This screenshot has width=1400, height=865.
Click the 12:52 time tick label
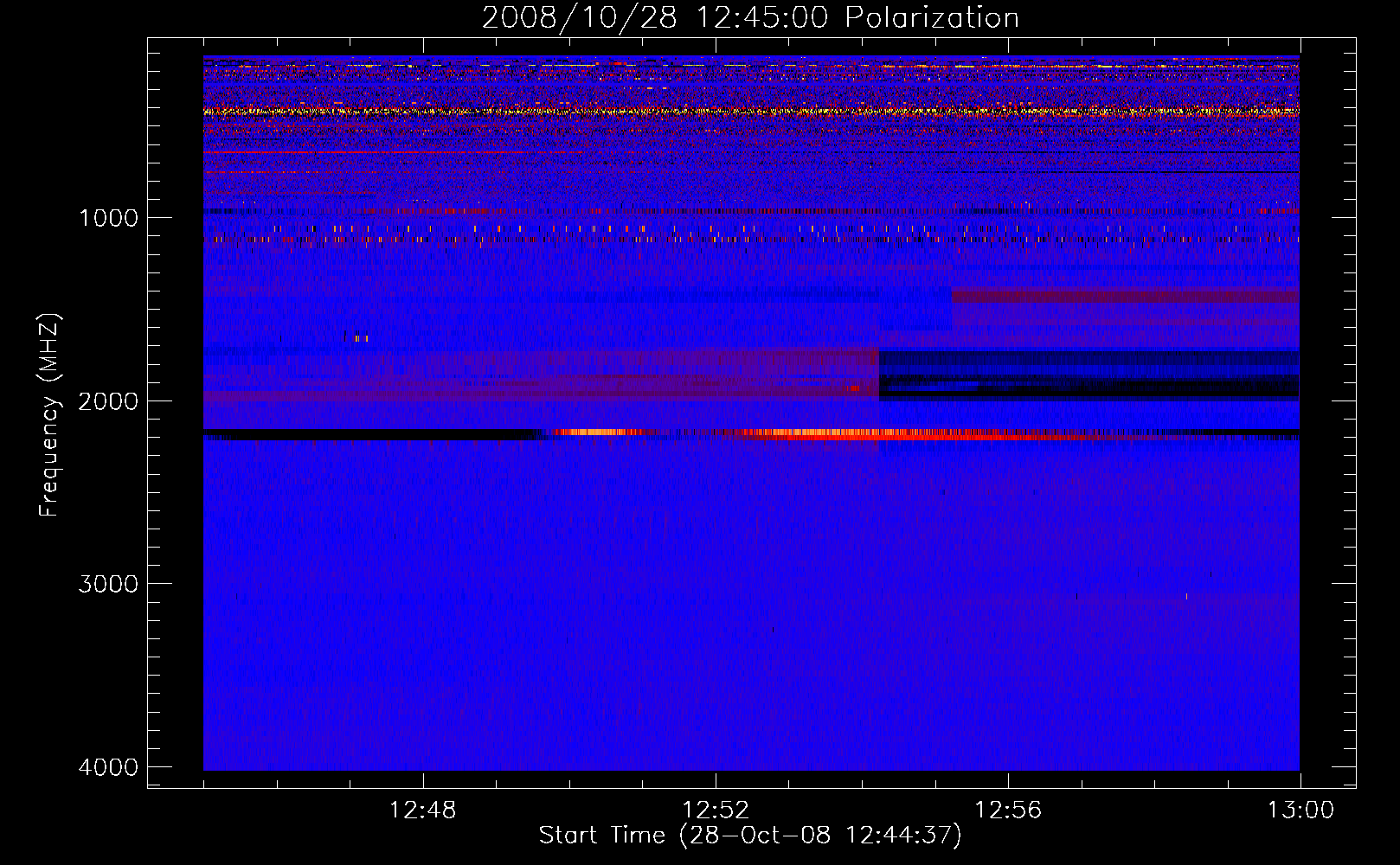tap(716, 811)
